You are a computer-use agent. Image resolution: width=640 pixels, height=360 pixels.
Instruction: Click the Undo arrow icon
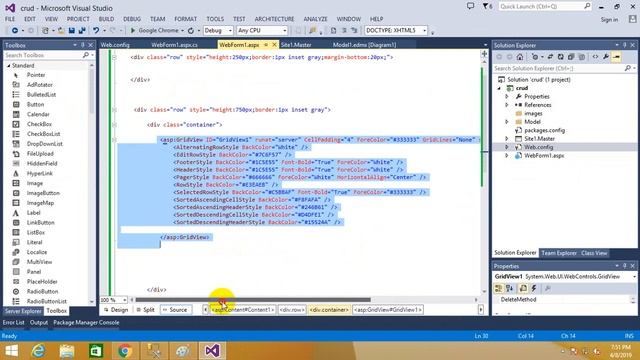pyautogui.click(x=96, y=31)
